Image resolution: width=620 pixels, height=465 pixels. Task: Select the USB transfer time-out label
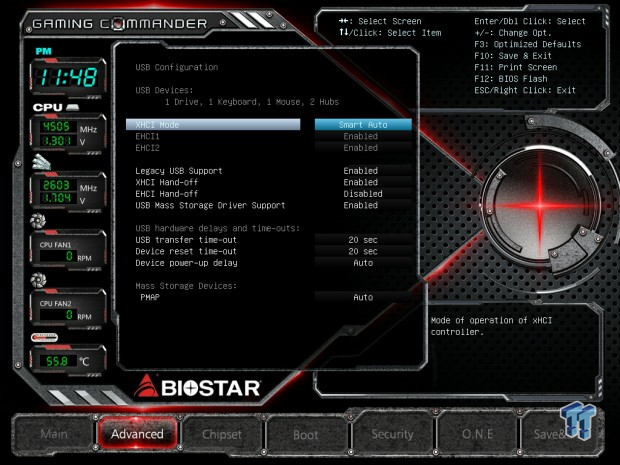[x=186, y=240]
